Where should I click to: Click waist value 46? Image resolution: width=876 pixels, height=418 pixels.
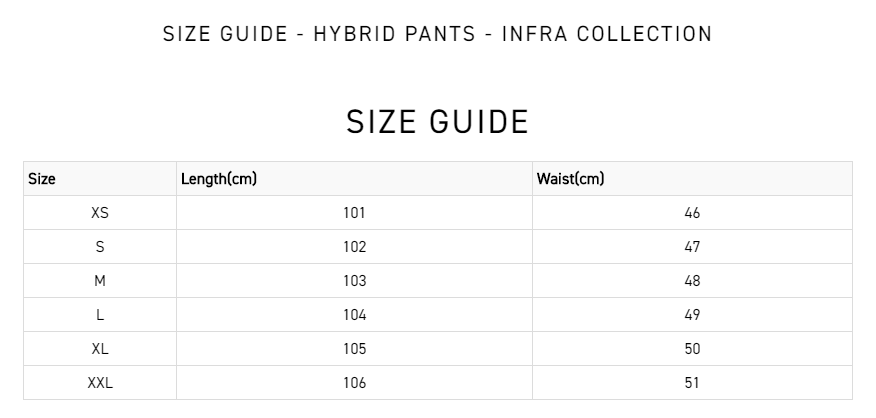click(692, 213)
